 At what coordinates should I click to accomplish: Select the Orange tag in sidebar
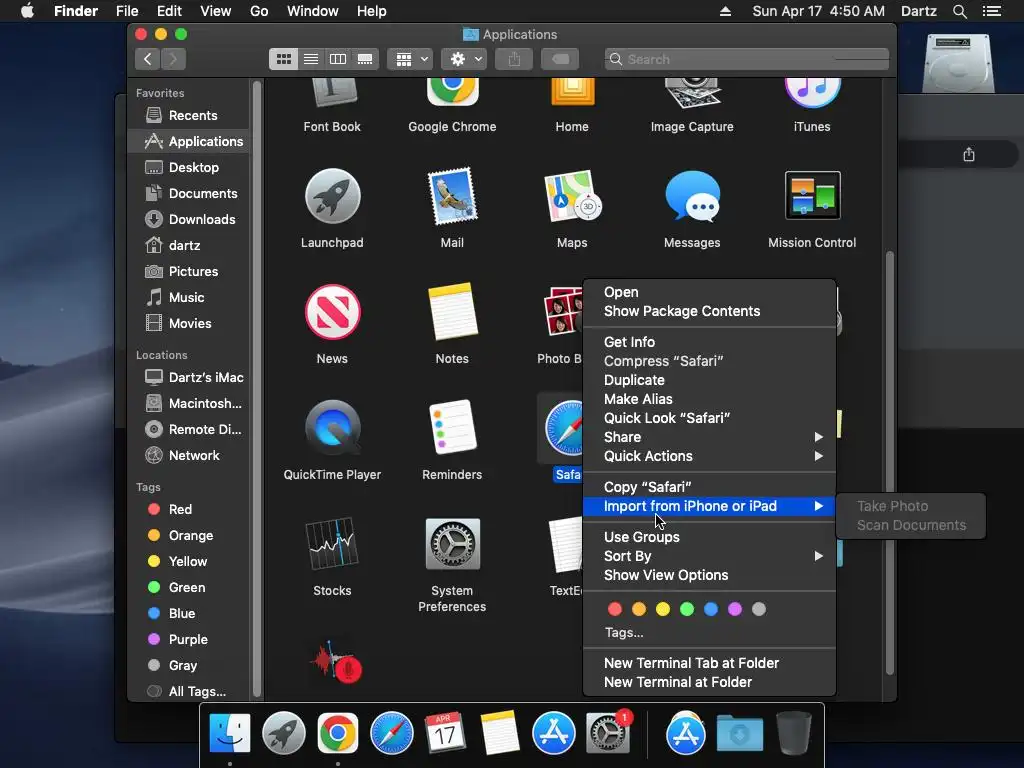coord(189,536)
